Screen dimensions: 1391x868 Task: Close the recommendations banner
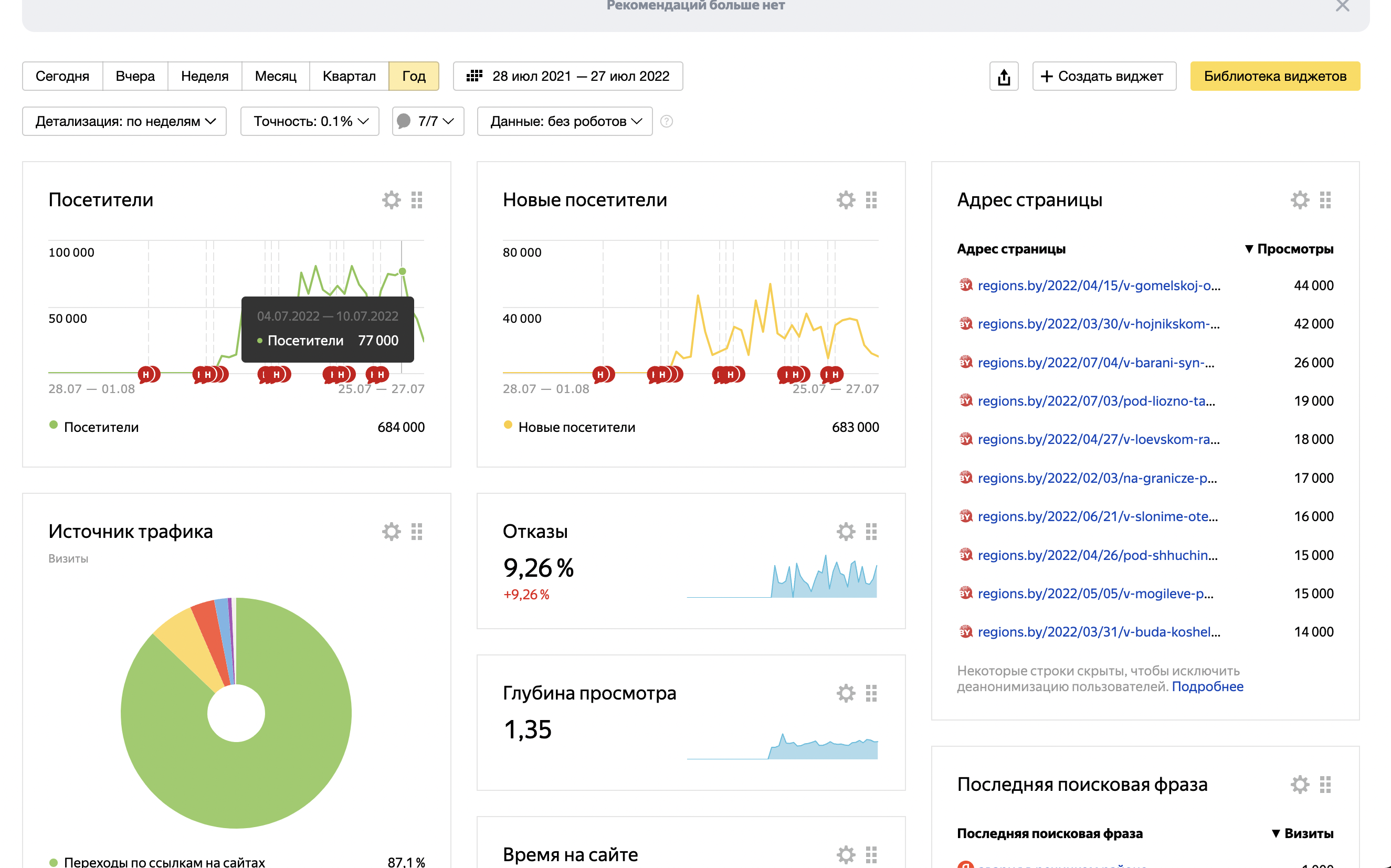click(1342, 6)
